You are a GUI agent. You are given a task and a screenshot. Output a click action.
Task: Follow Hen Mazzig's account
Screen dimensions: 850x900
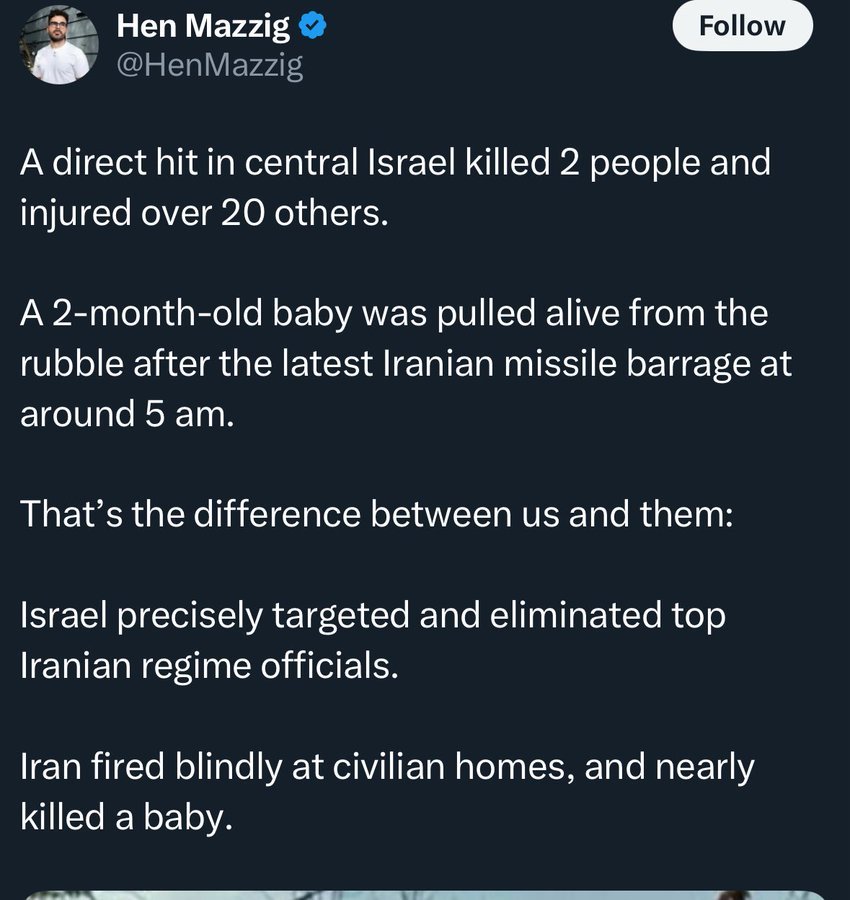tap(742, 26)
